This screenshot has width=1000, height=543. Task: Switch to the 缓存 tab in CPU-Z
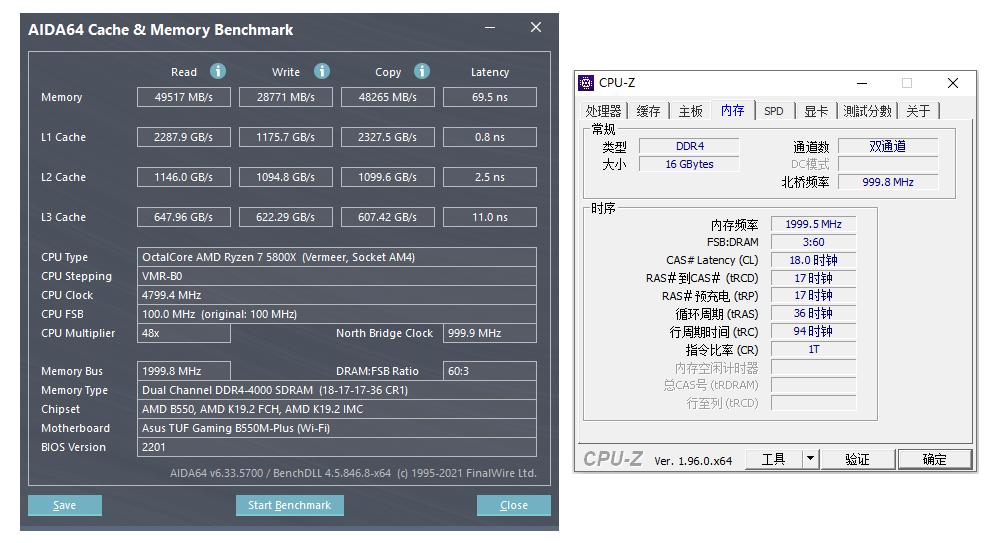649,111
